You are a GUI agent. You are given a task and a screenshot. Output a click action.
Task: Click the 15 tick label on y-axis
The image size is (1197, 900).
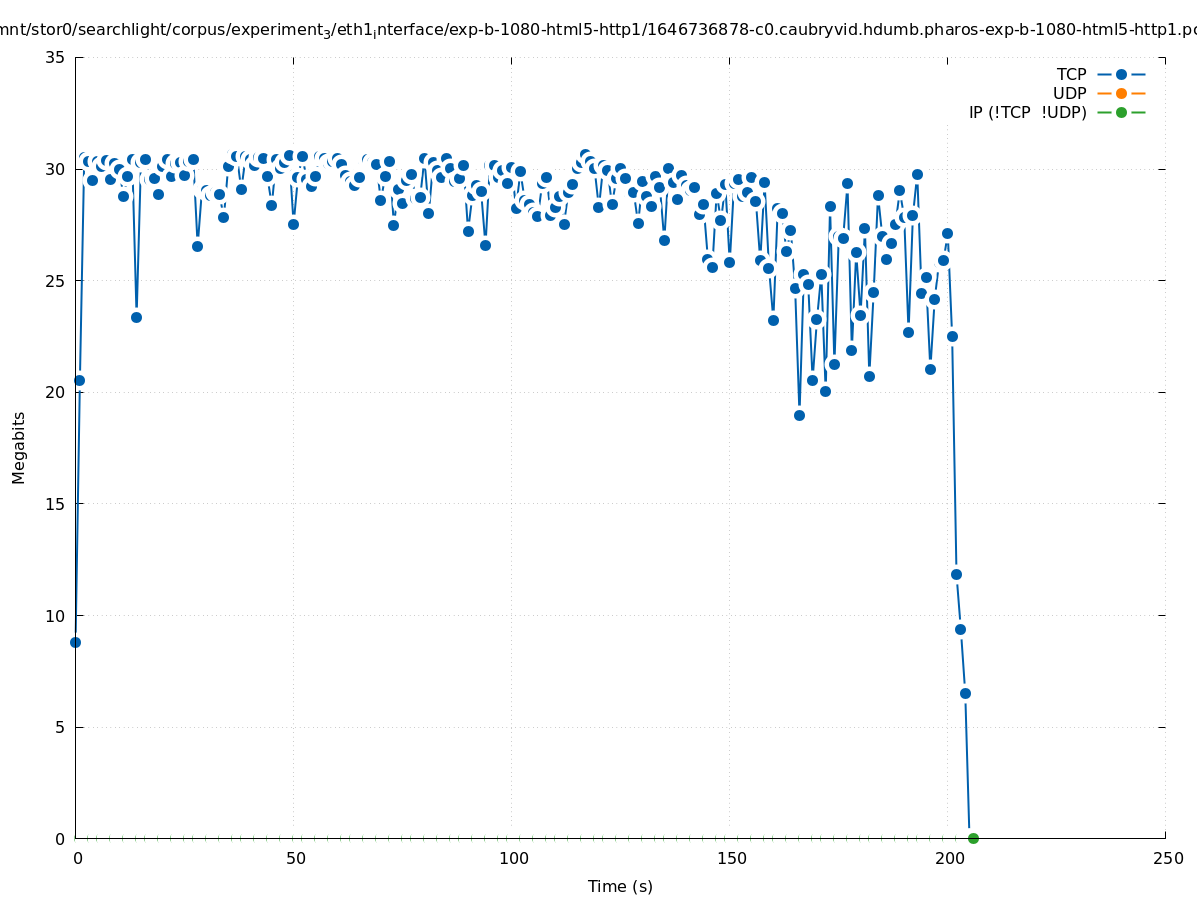(56, 504)
